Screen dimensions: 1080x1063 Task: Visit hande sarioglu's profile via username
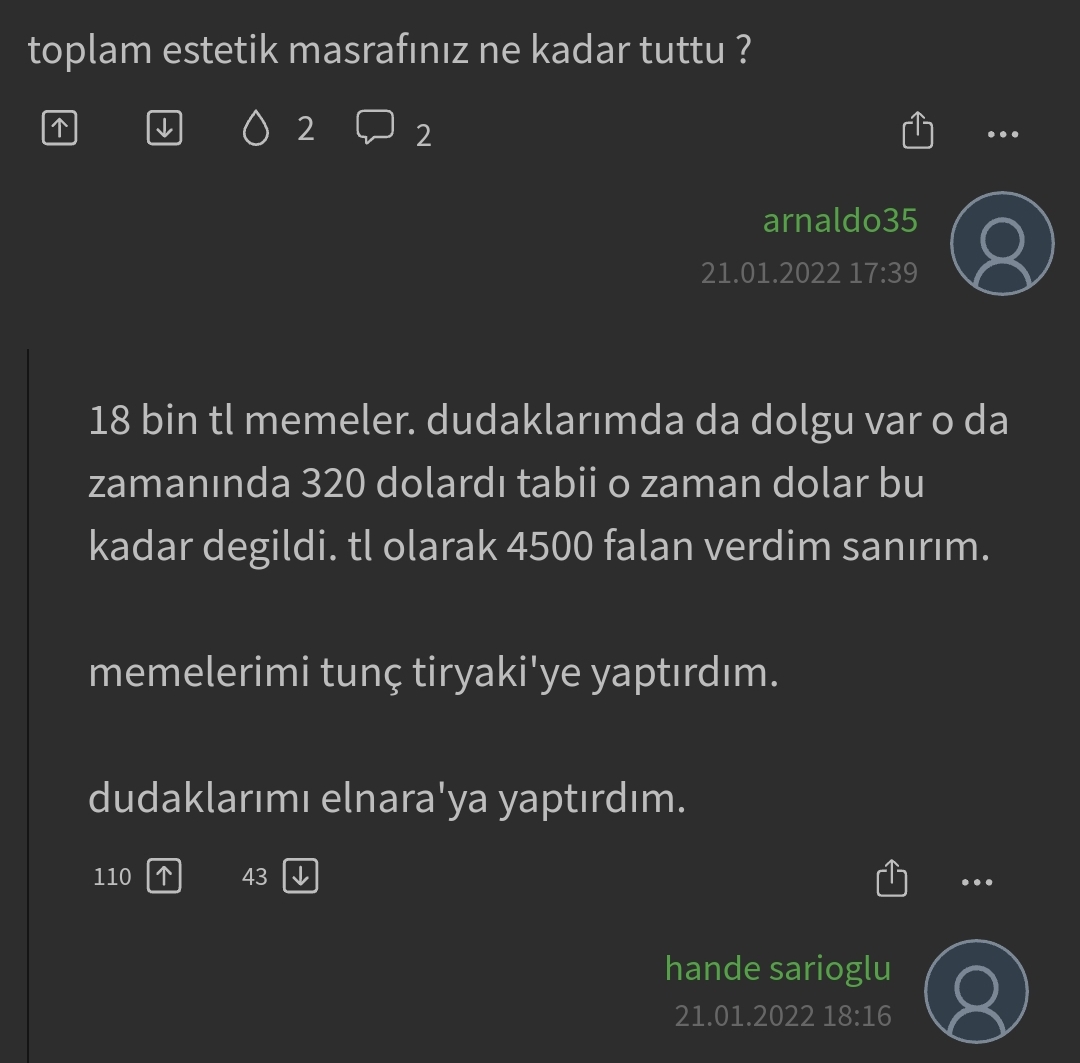tap(777, 968)
